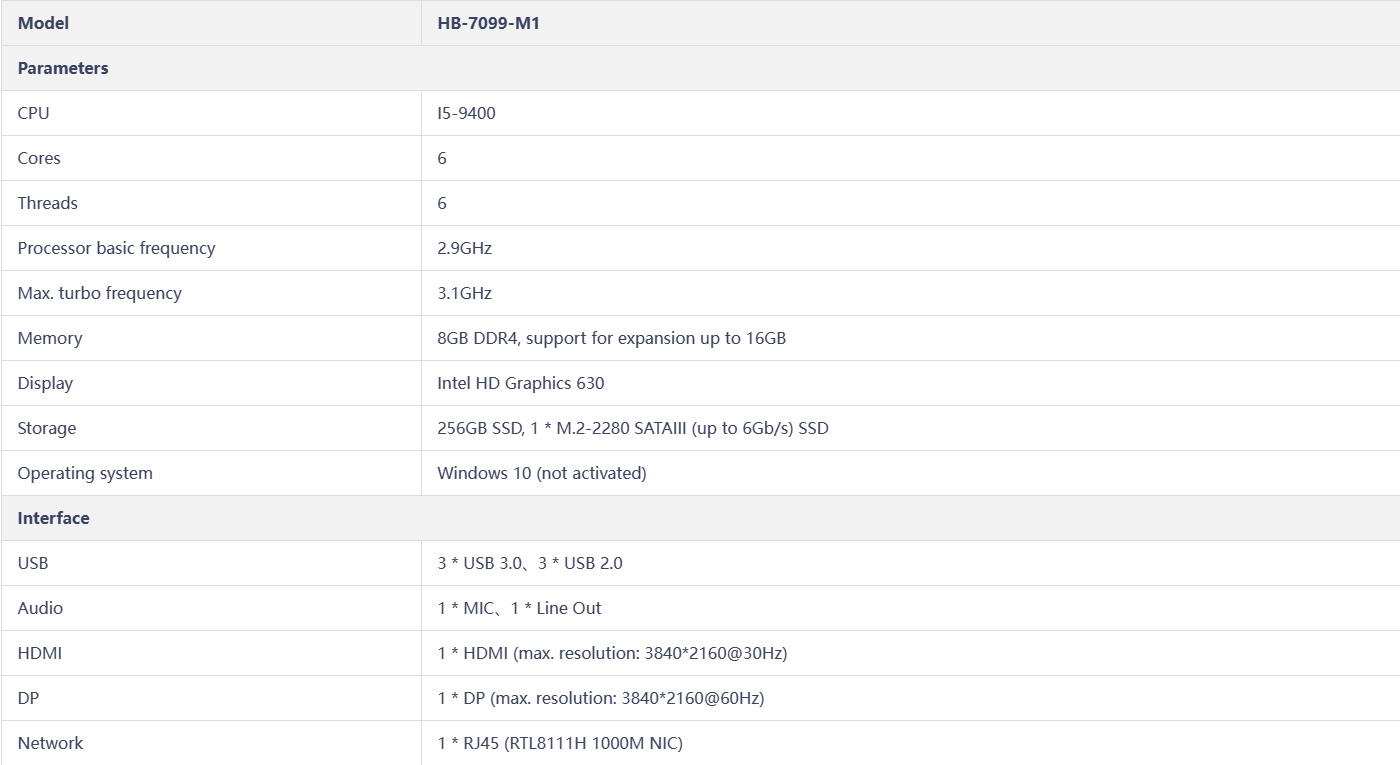Select the value "Intel HD Graphics 630"
Image resolution: width=1400 pixels, height=765 pixels.
click(521, 383)
